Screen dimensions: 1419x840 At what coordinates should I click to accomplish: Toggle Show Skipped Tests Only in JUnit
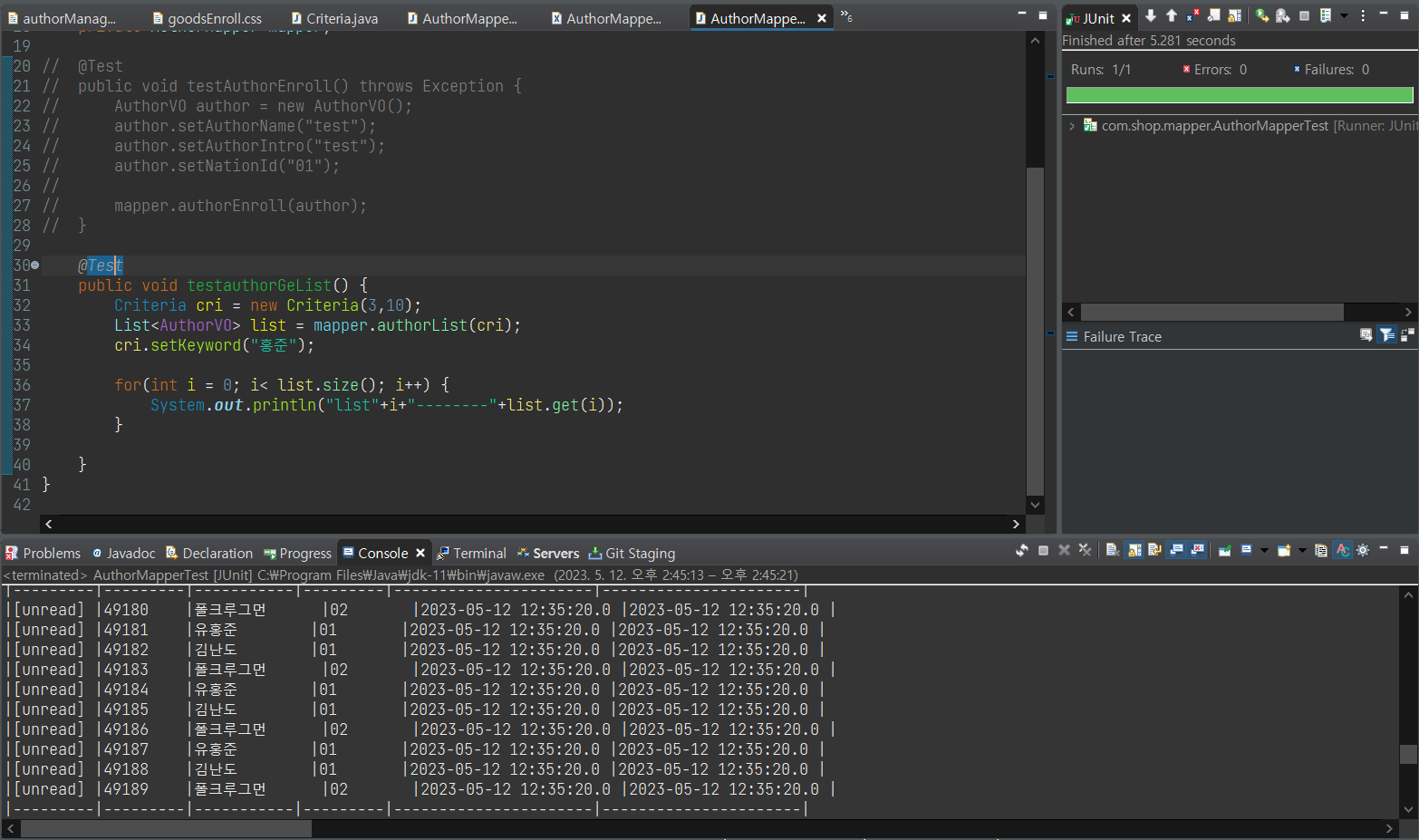pyautogui.click(x=1213, y=15)
